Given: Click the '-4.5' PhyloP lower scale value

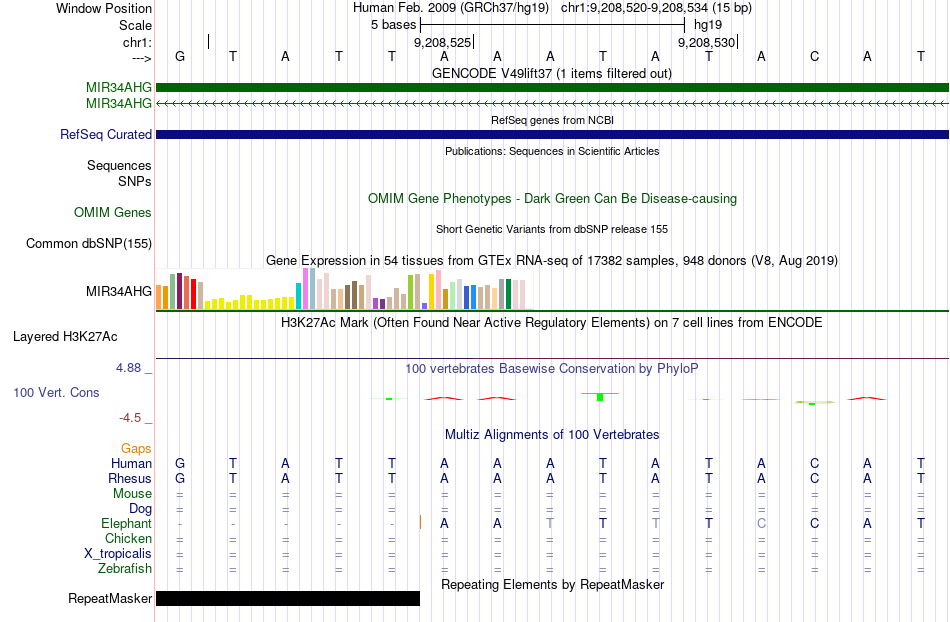Looking at the screenshot, I should click(130, 418).
